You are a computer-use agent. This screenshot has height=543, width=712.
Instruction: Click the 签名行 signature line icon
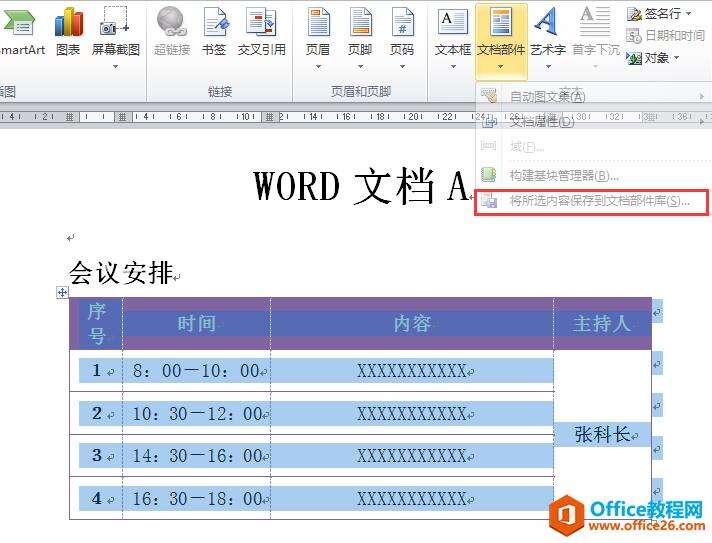(634, 14)
